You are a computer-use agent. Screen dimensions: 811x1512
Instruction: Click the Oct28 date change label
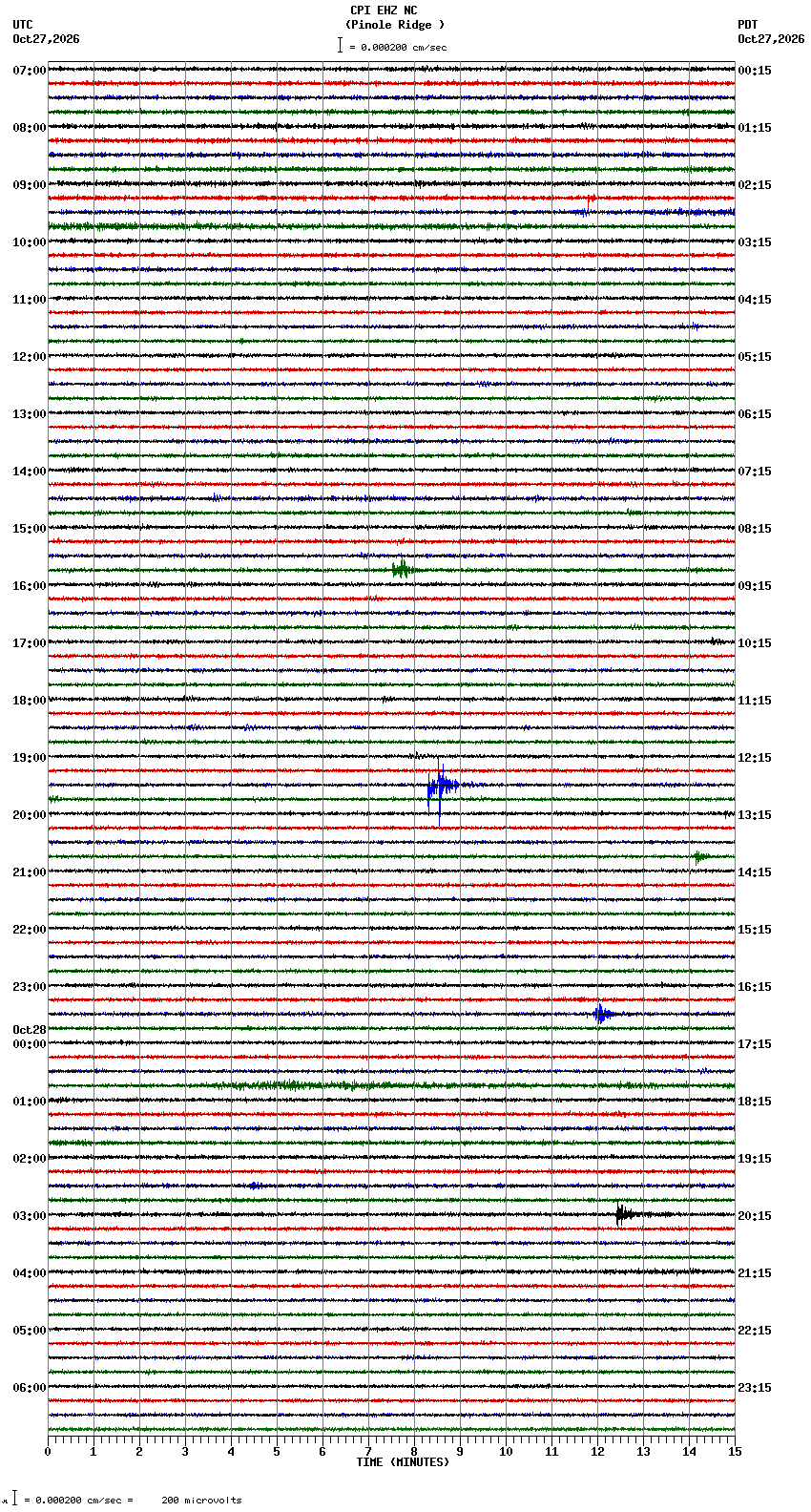[30, 1030]
